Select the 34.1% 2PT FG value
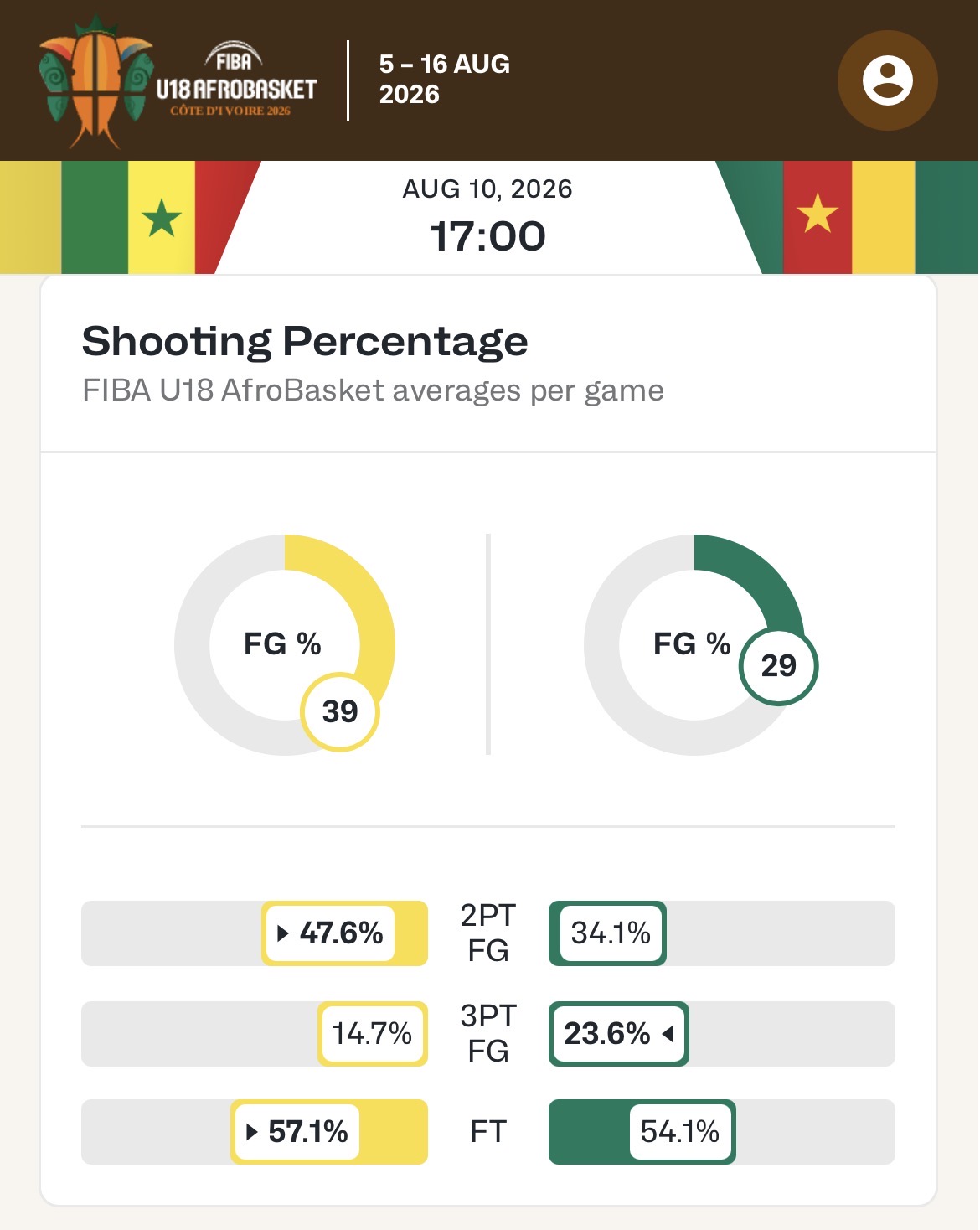The height and width of the screenshot is (1230, 980). coord(611,933)
